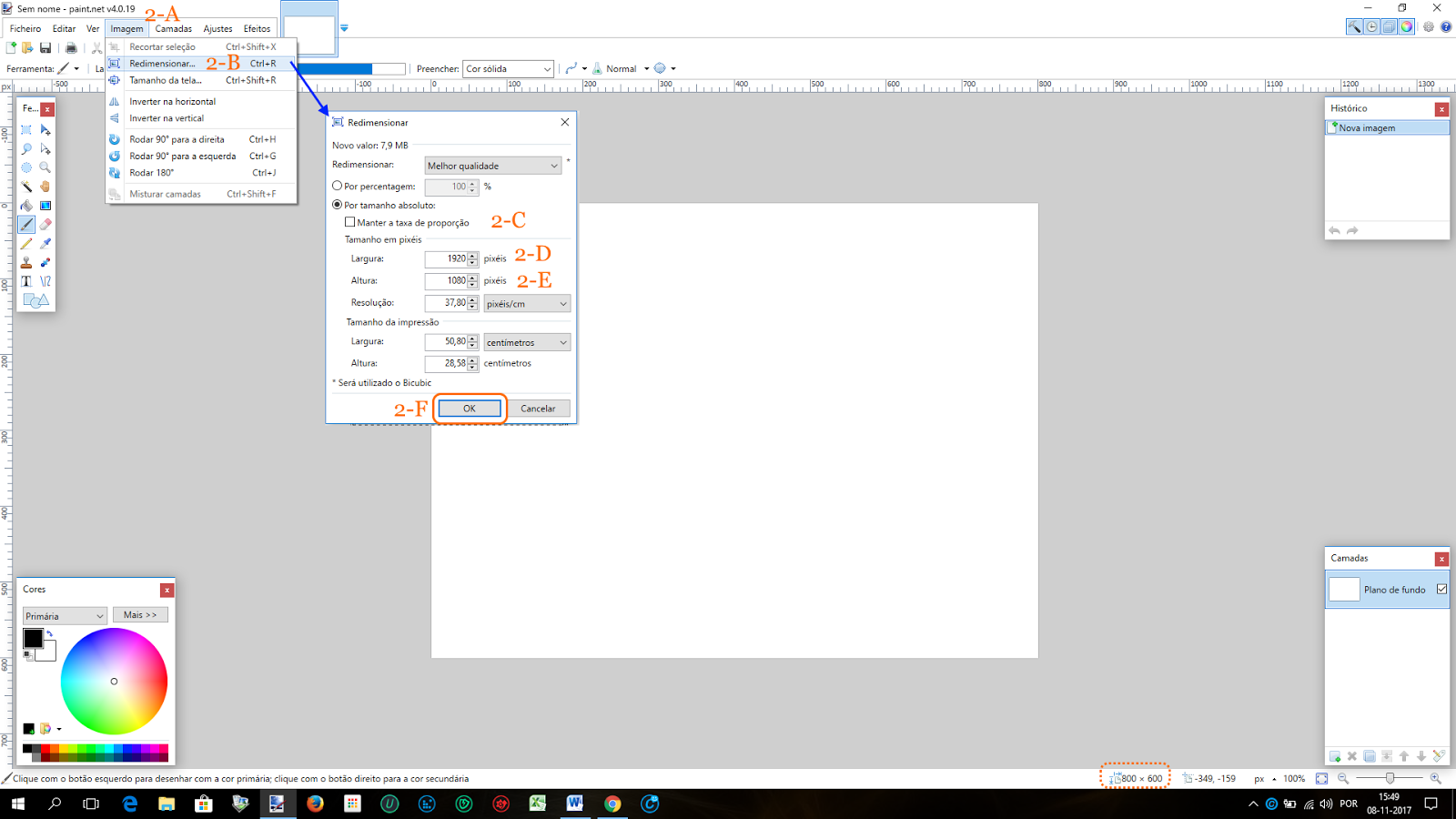Toggle the History window clock icon

click(1372, 27)
